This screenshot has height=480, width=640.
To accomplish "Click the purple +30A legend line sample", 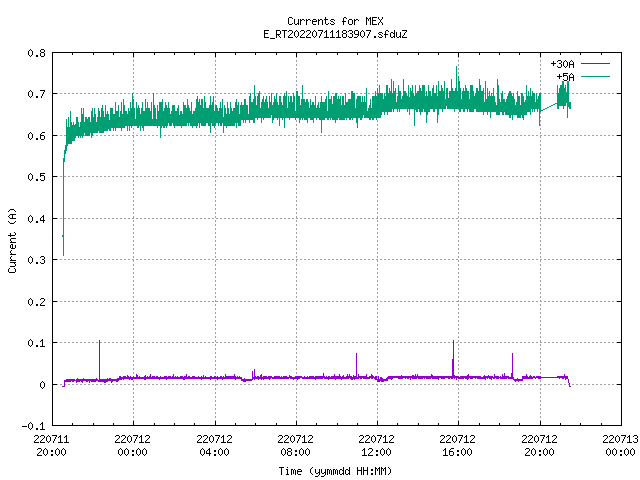I will pos(595,64).
